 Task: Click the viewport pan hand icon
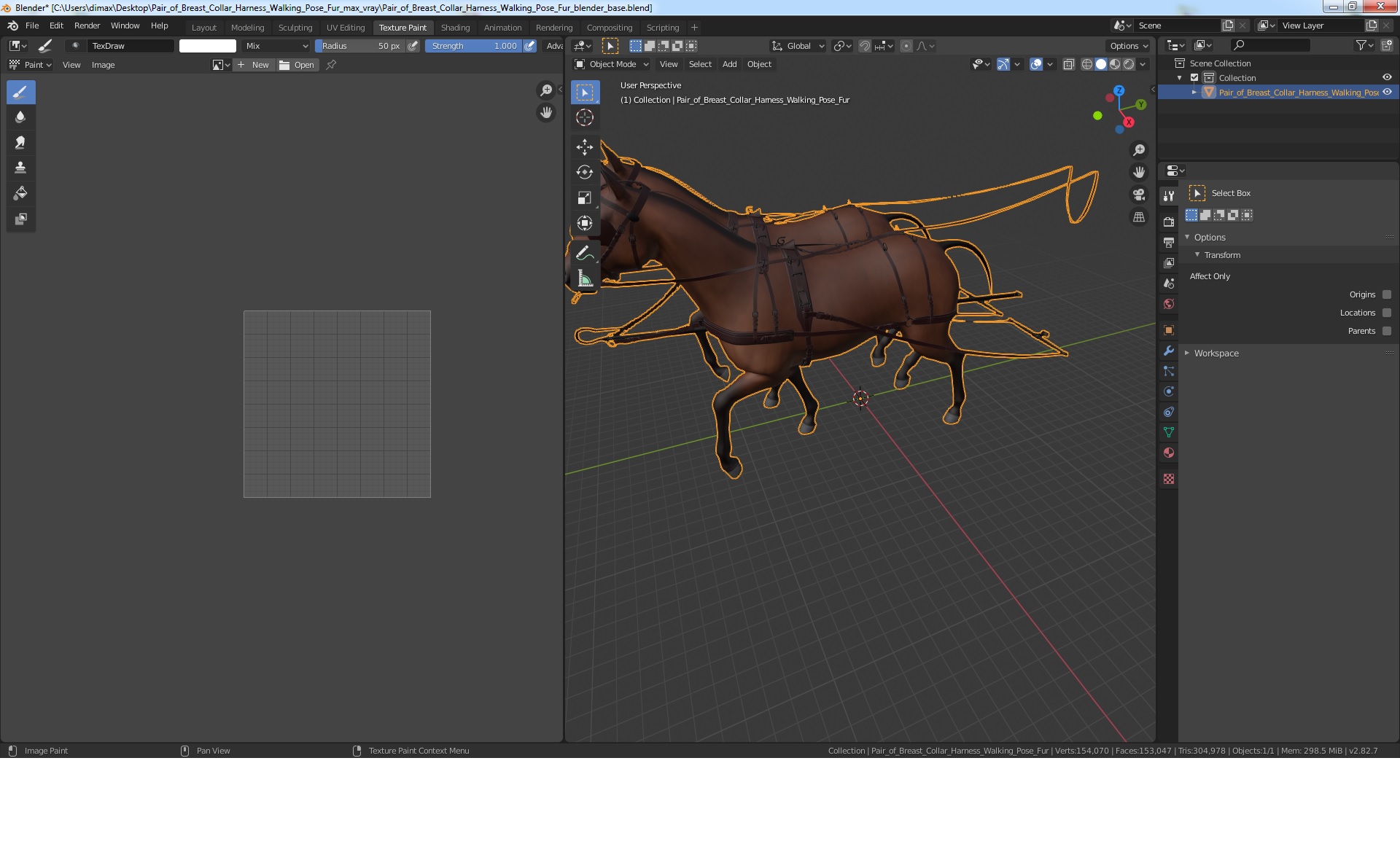(1139, 173)
